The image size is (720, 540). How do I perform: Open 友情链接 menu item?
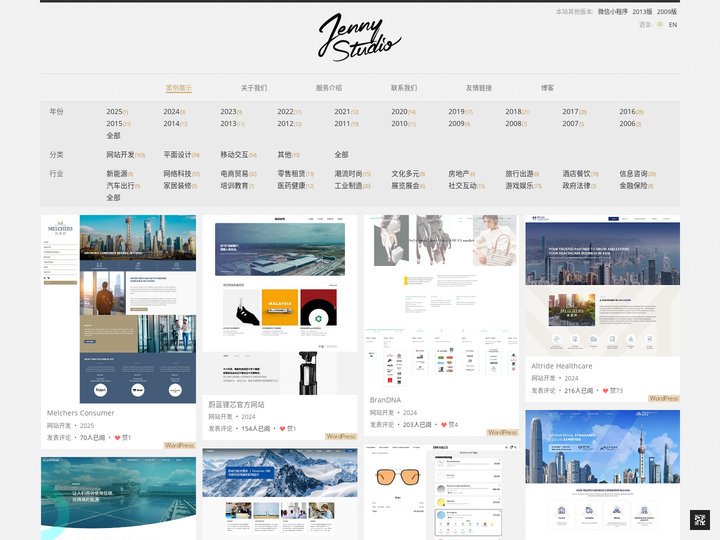pyautogui.click(x=479, y=88)
